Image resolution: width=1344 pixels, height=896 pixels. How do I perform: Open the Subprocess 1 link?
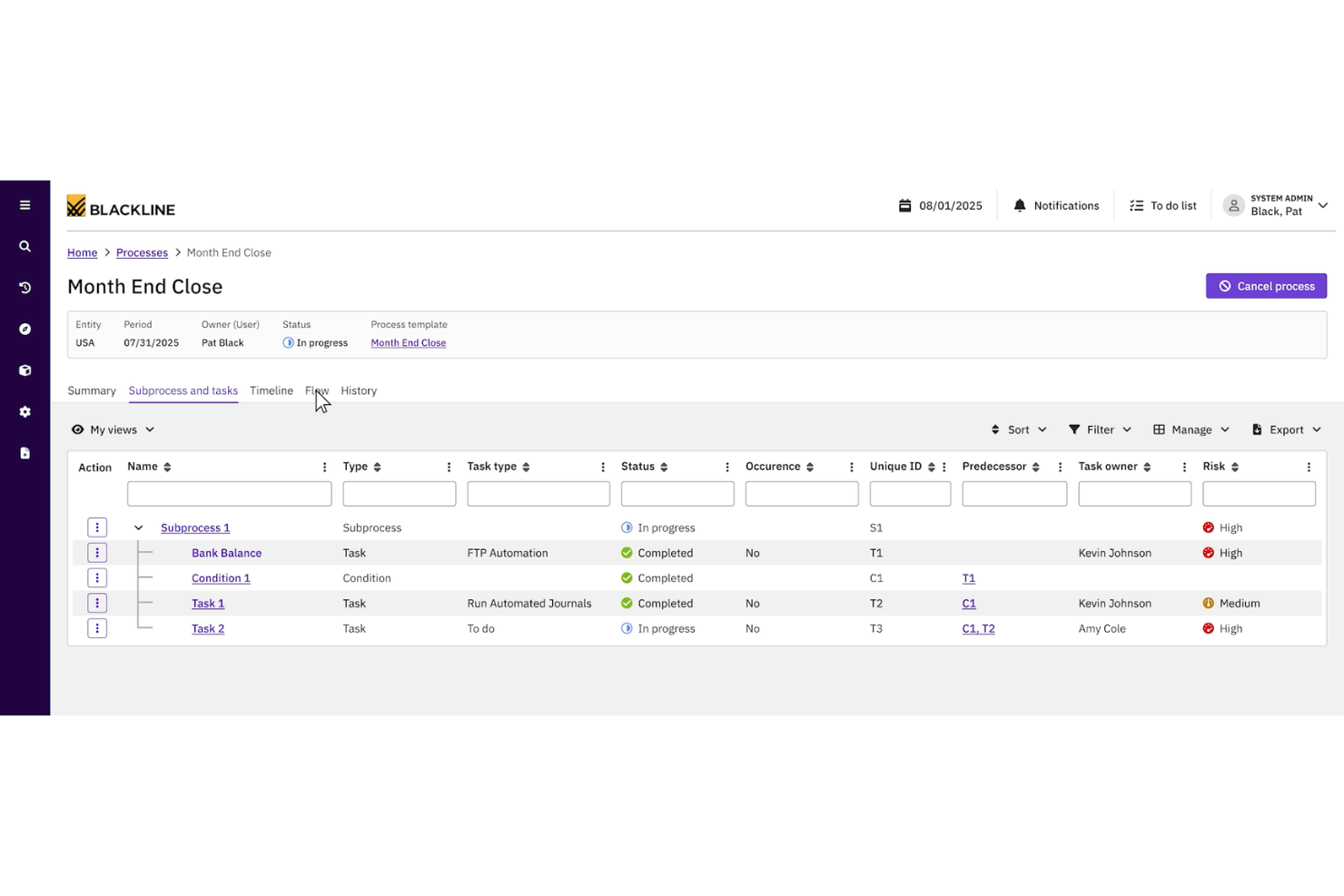click(x=195, y=527)
